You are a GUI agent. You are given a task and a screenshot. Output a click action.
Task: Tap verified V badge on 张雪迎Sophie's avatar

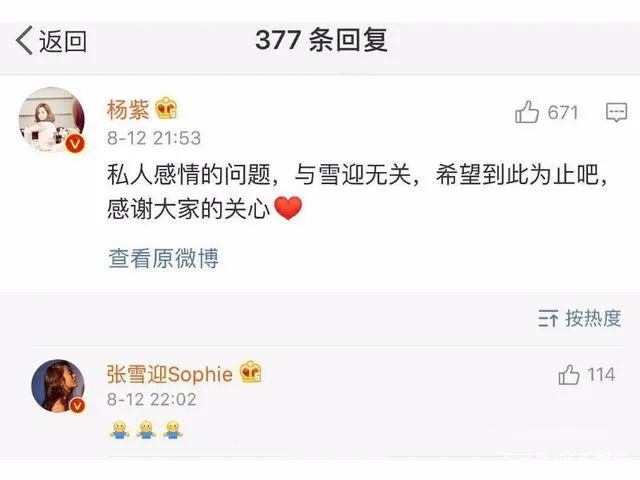tap(78, 405)
